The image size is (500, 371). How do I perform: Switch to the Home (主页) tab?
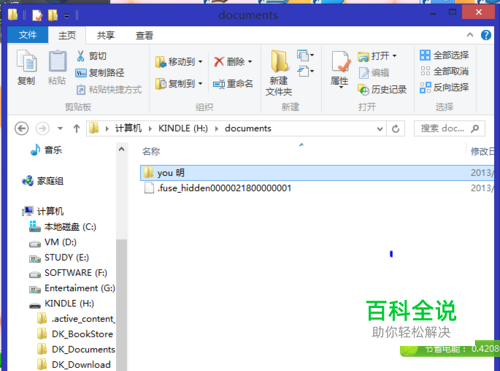(67, 35)
